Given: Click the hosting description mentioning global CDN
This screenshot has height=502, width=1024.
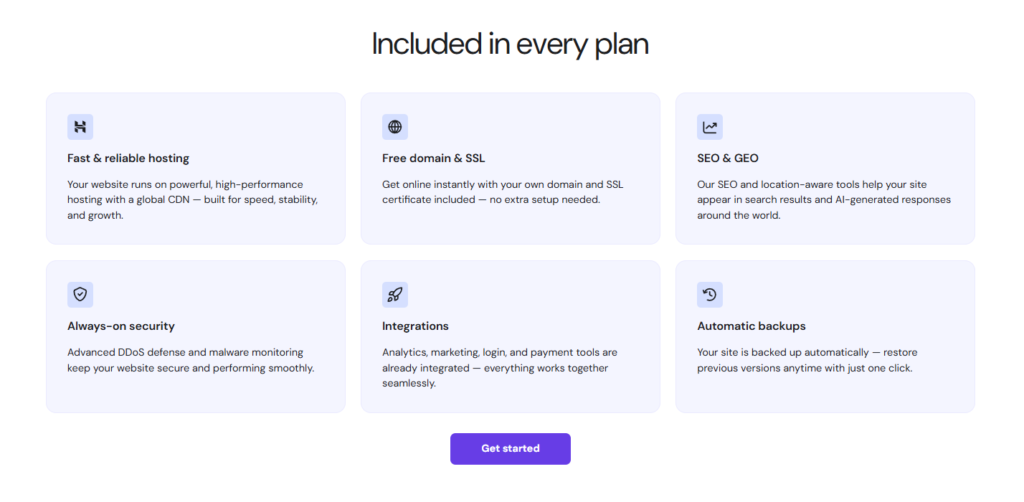Looking at the screenshot, I should (192, 200).
